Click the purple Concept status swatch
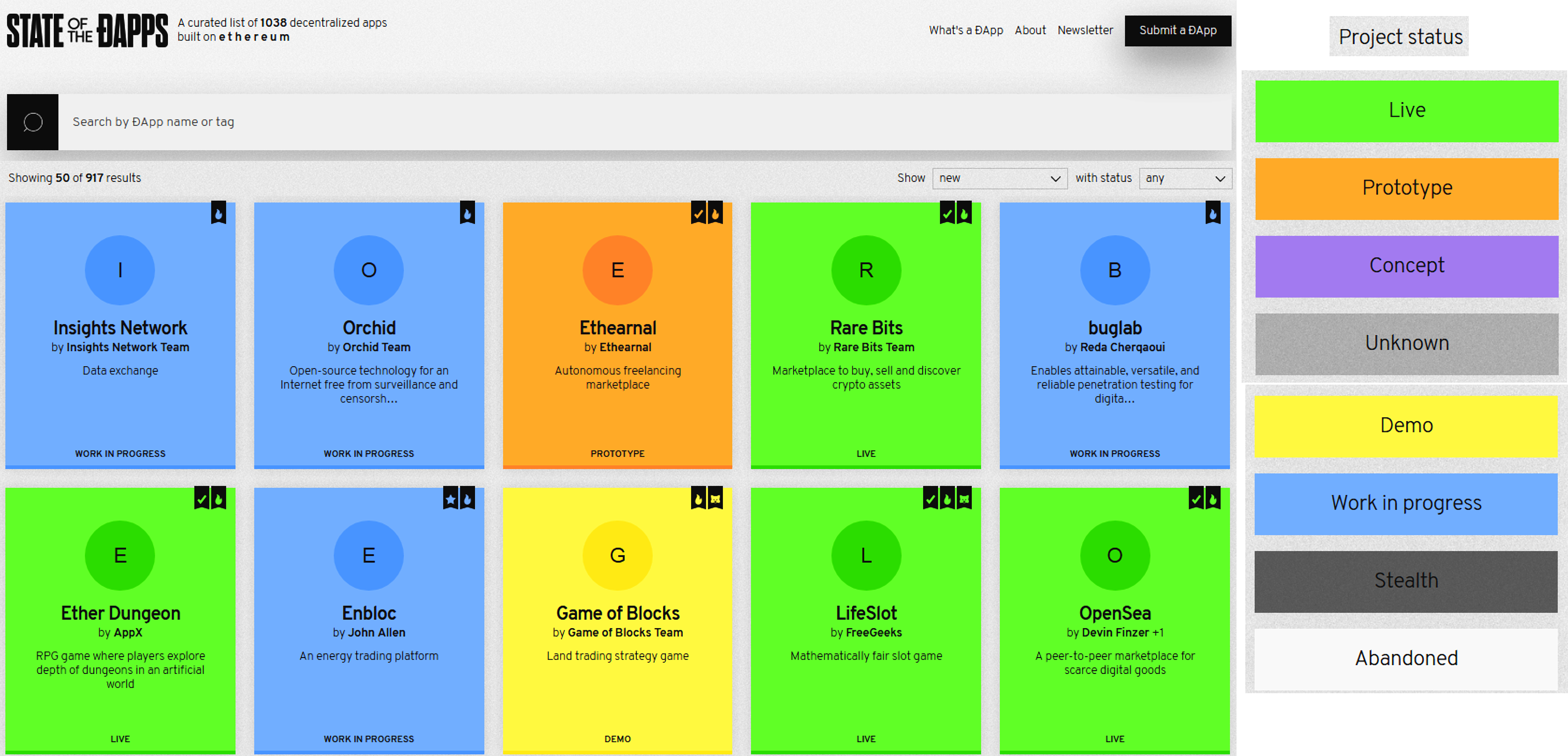The image size is (1568, 756). [x=1407, y=266]
